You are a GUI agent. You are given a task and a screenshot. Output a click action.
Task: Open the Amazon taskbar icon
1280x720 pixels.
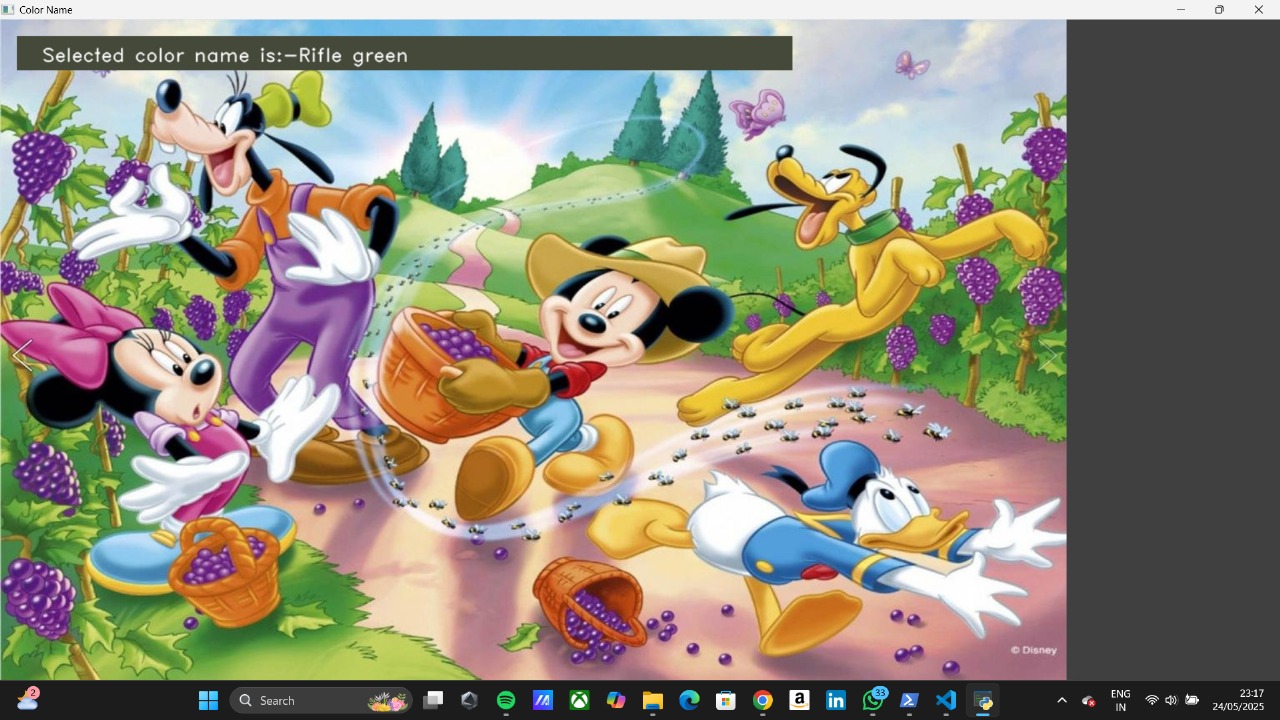[x=799, y=700]
